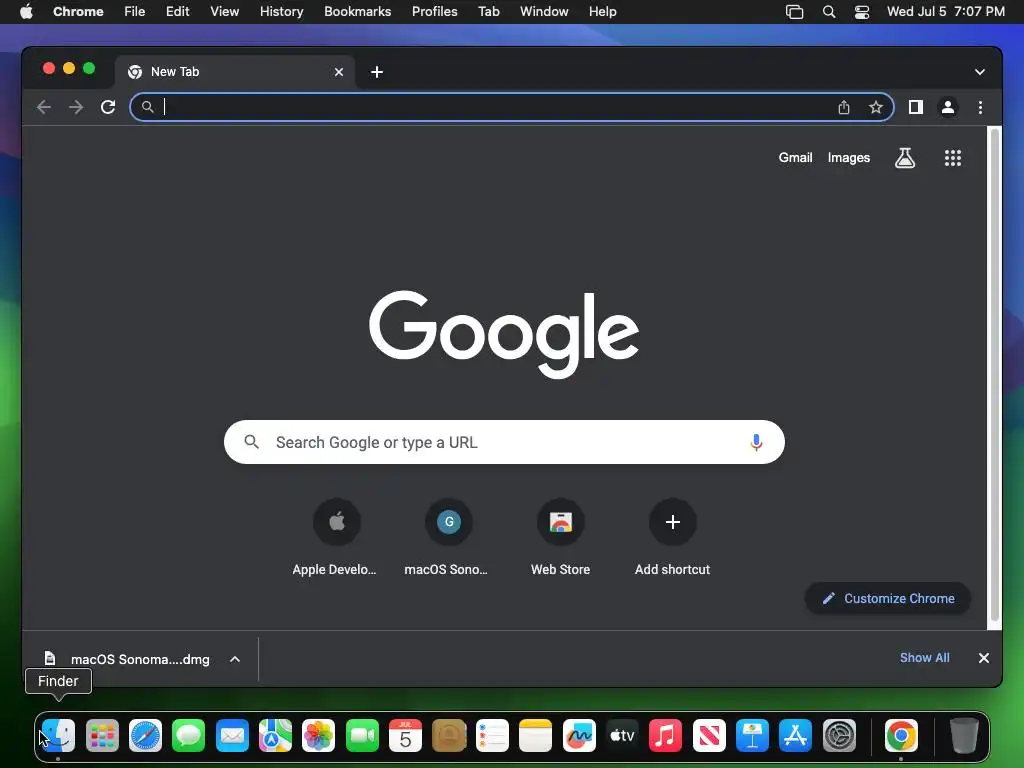The height and width of the screenshot is (768, 1024).
Task: Click Customize Chrome button
Action: 888,598
